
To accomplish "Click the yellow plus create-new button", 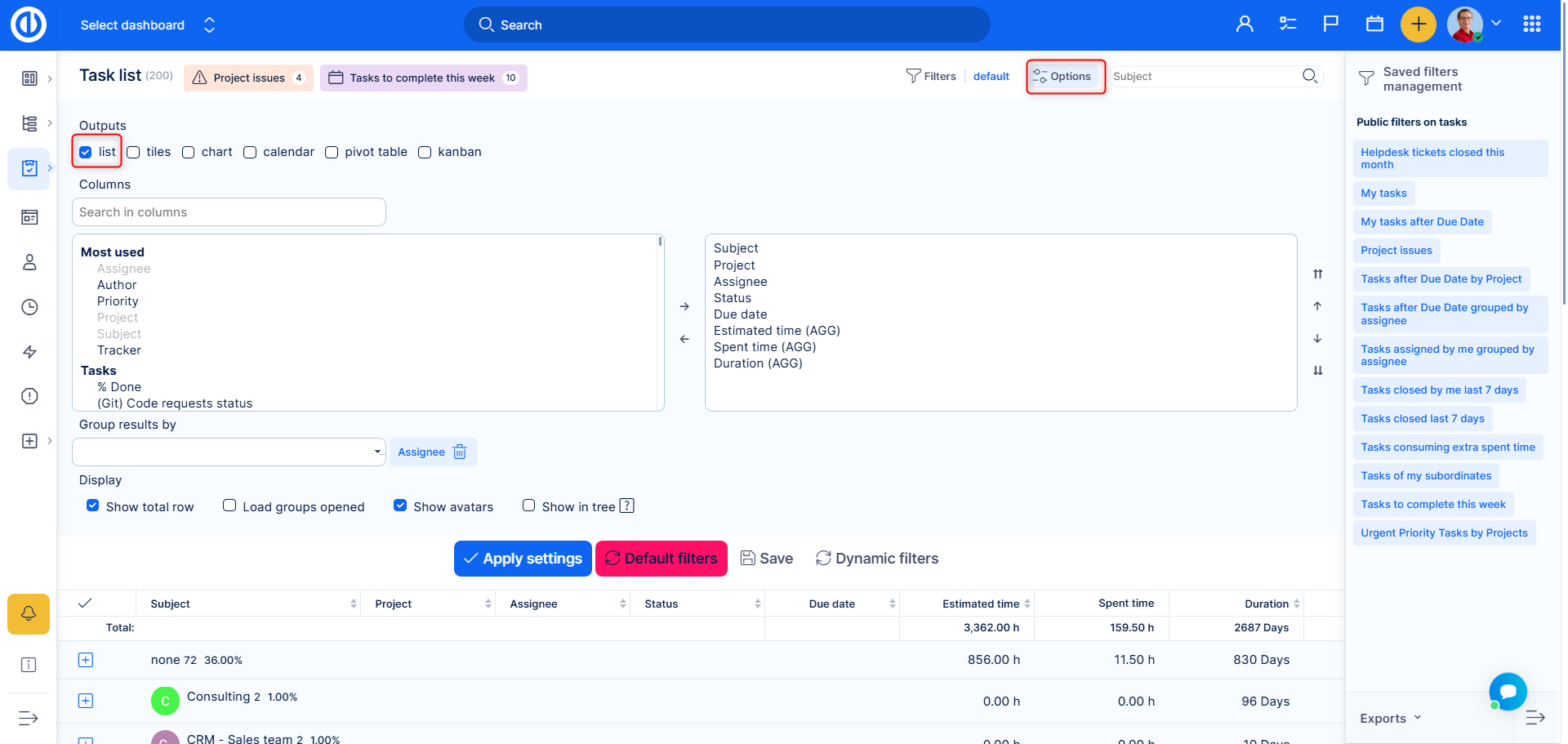I will click(x=1418, y=25).
